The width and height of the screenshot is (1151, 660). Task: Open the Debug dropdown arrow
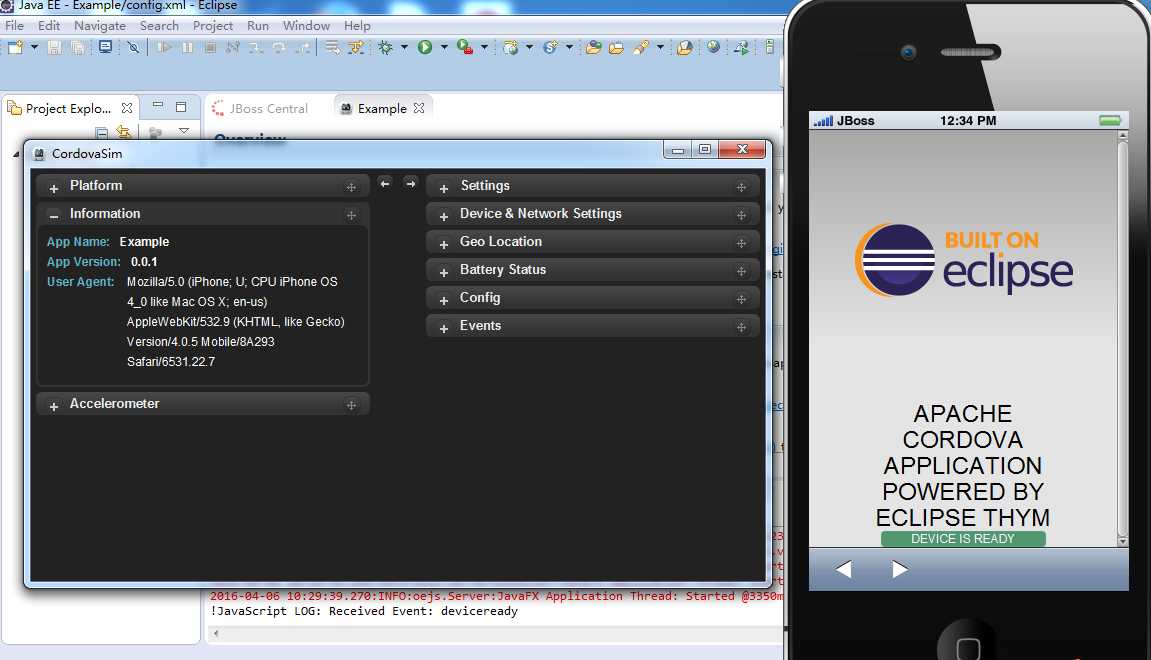tap(404, 48)
